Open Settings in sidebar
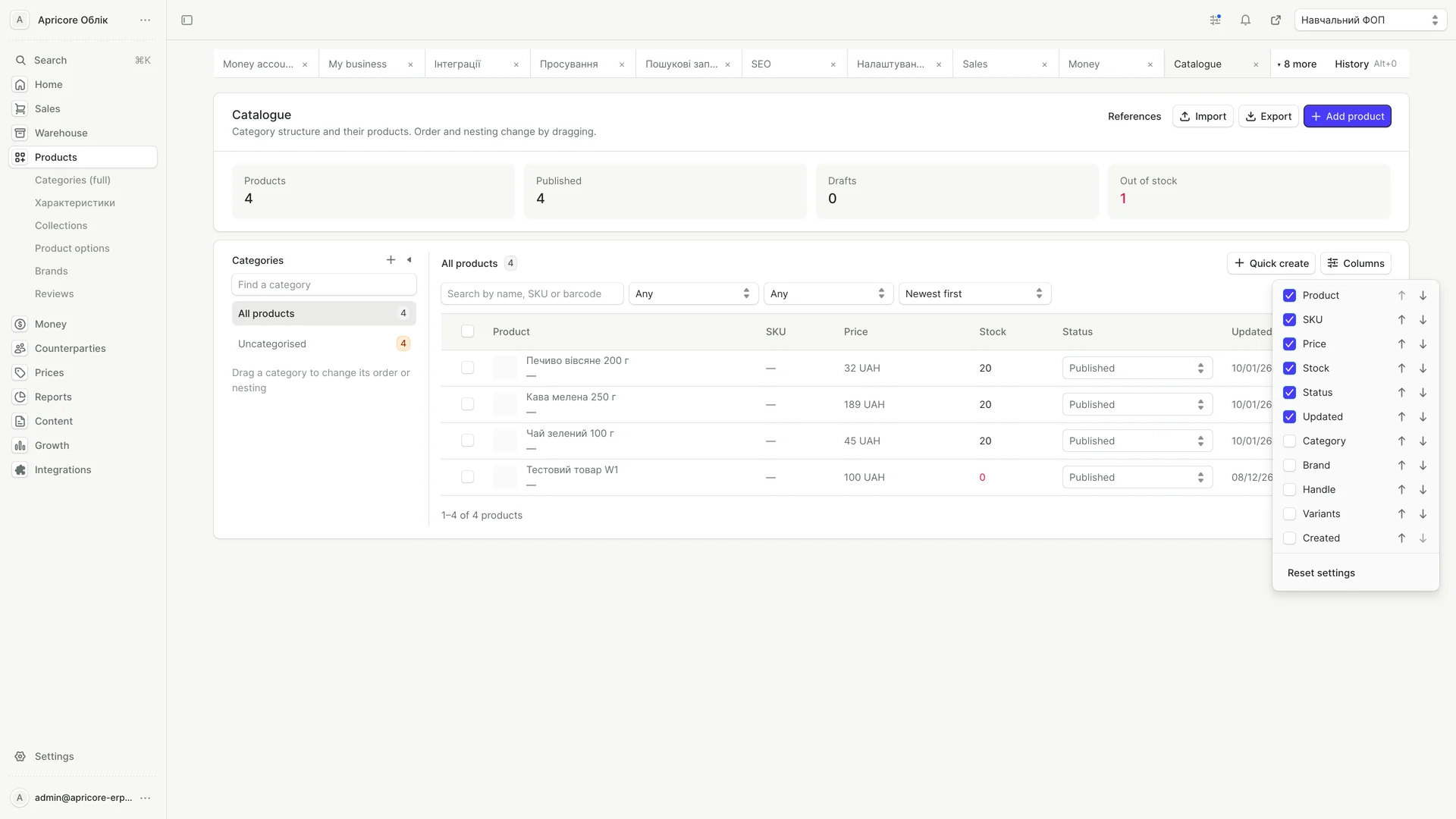Screen dimensions: 1456x819 coord(83,756)
